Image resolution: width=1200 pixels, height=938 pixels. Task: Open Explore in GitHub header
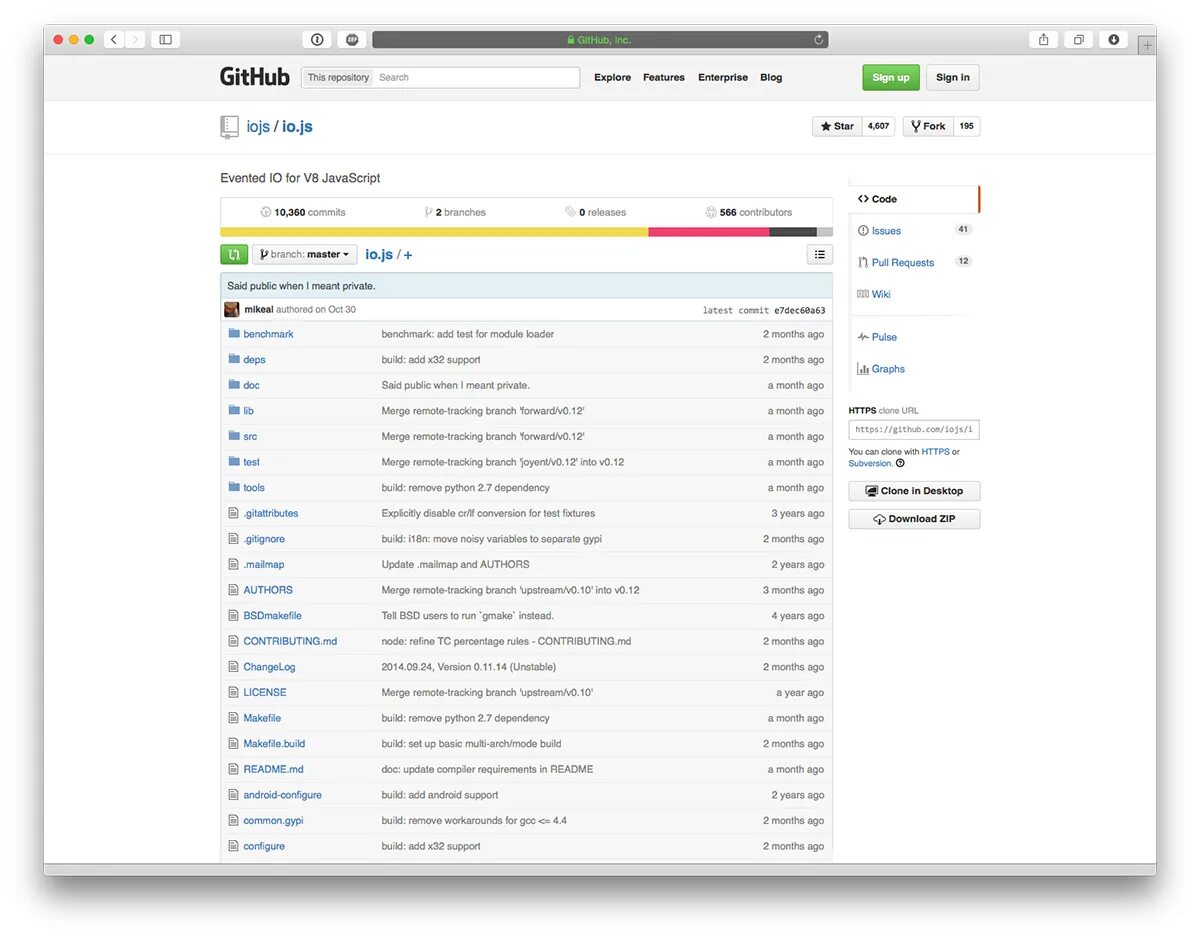[x=612, y=77]
